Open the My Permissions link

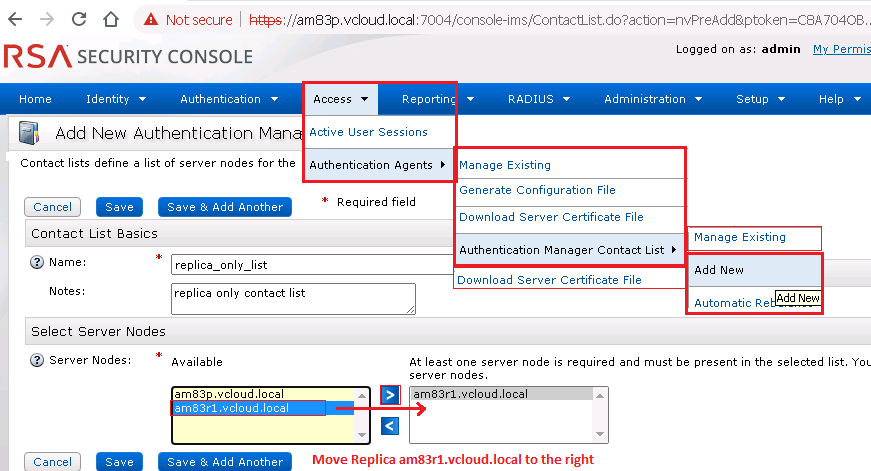pyautogui.click(x=840, y=49)
